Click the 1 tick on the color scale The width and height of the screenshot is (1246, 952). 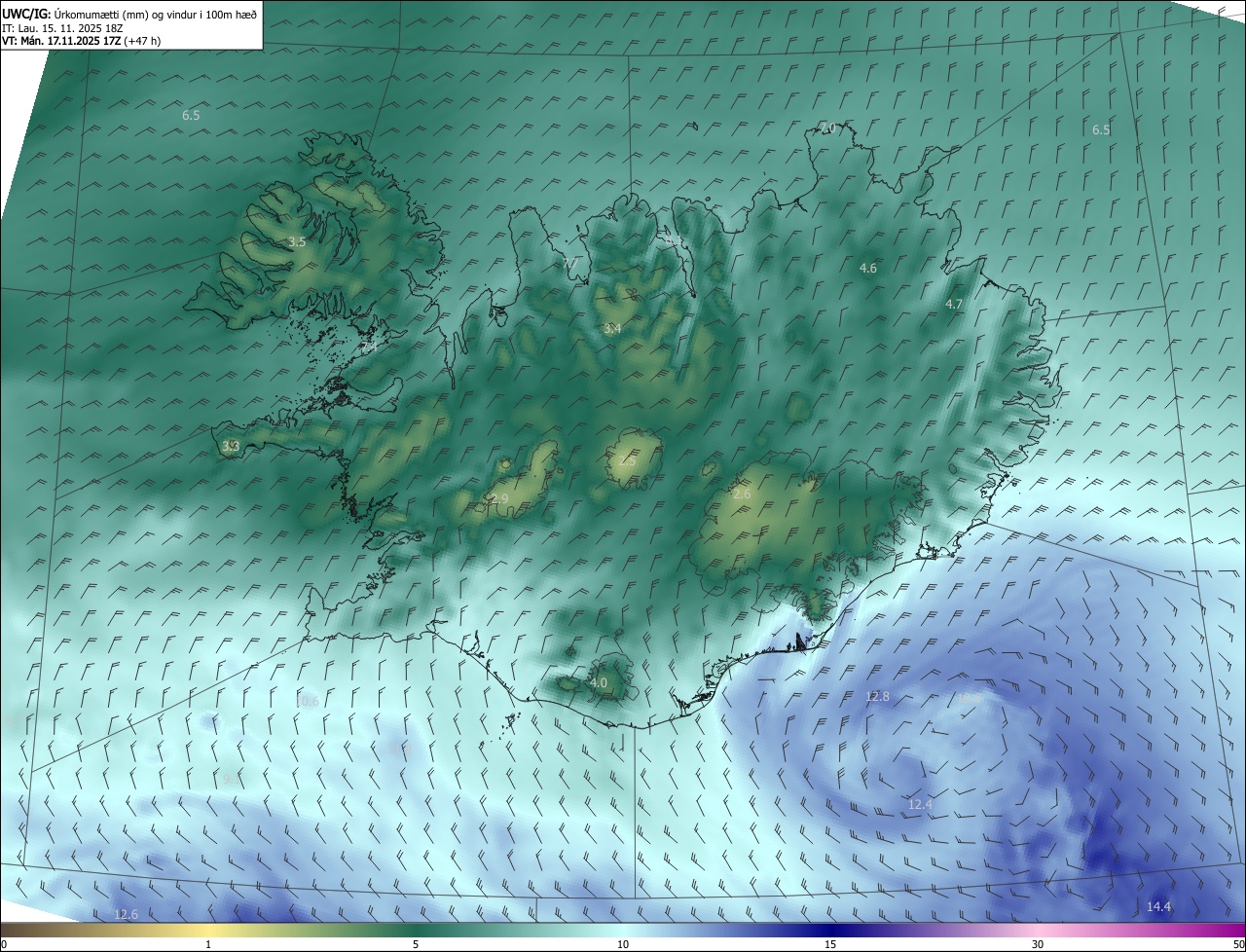208,944
